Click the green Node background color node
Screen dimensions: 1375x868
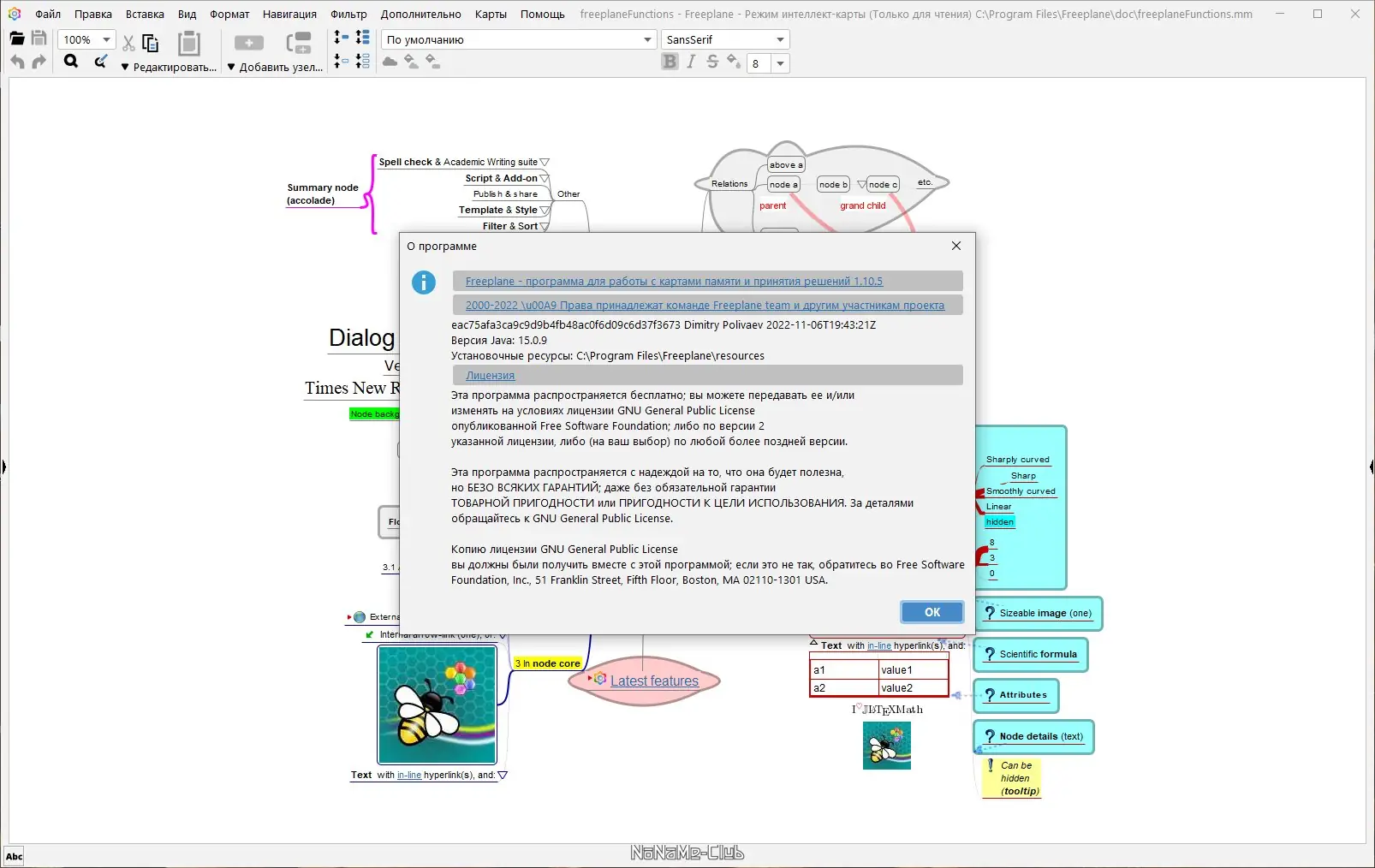point(374,414)
